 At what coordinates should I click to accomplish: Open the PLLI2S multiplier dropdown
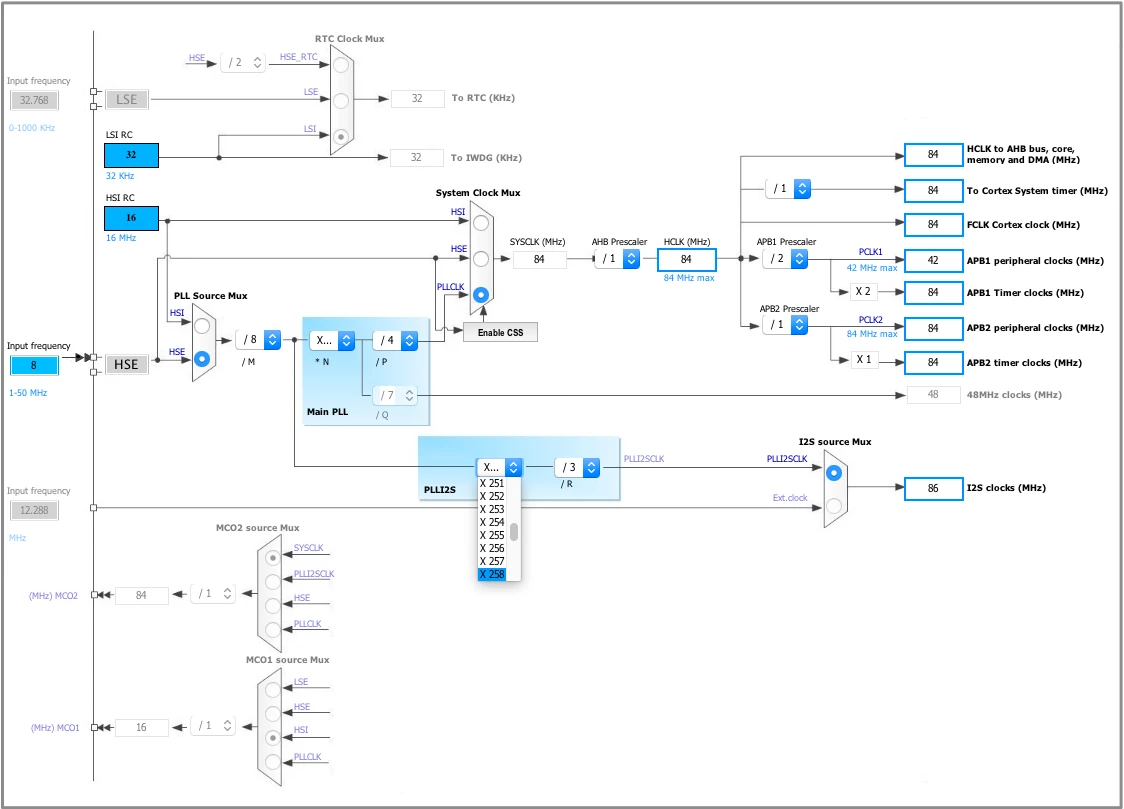(x=500, y=467)
